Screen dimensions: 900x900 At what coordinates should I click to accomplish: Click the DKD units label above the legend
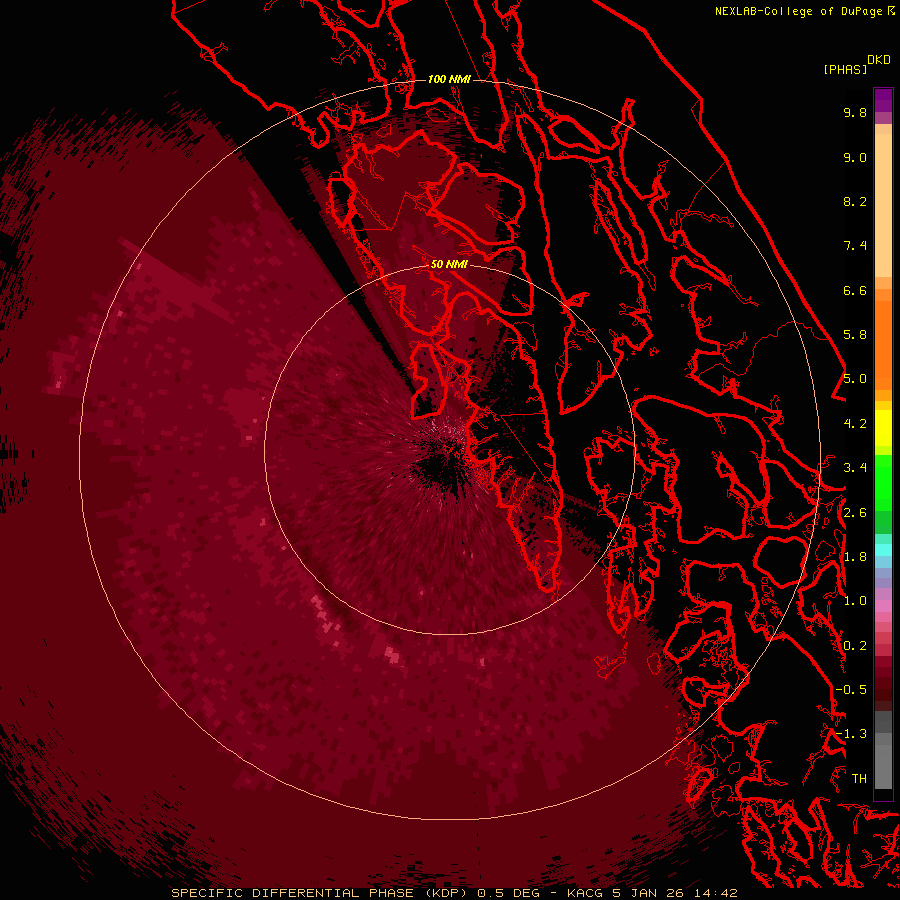click(879, 60)
